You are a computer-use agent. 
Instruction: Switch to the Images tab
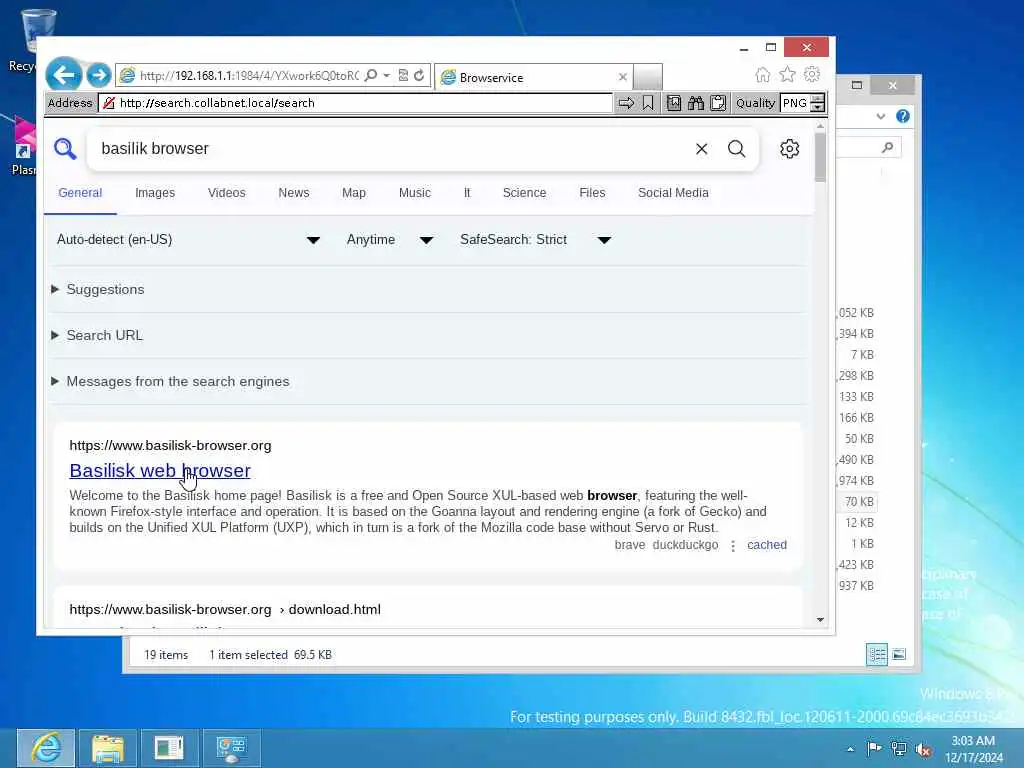(x=155, y=193)
